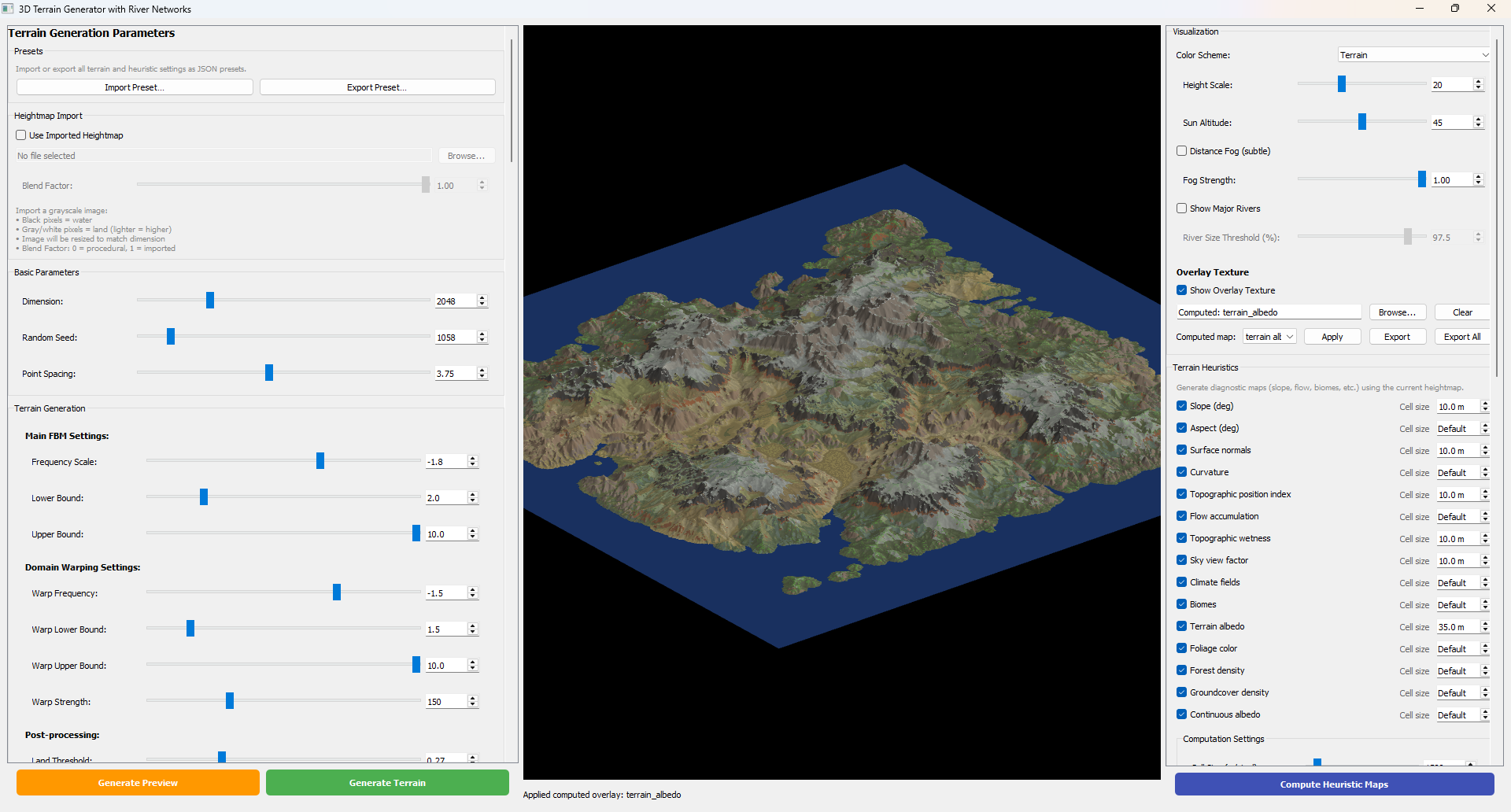Disable the Continuous albedo heuristic
This screenshot has height=812, width=1511.
pos(1181,714)
